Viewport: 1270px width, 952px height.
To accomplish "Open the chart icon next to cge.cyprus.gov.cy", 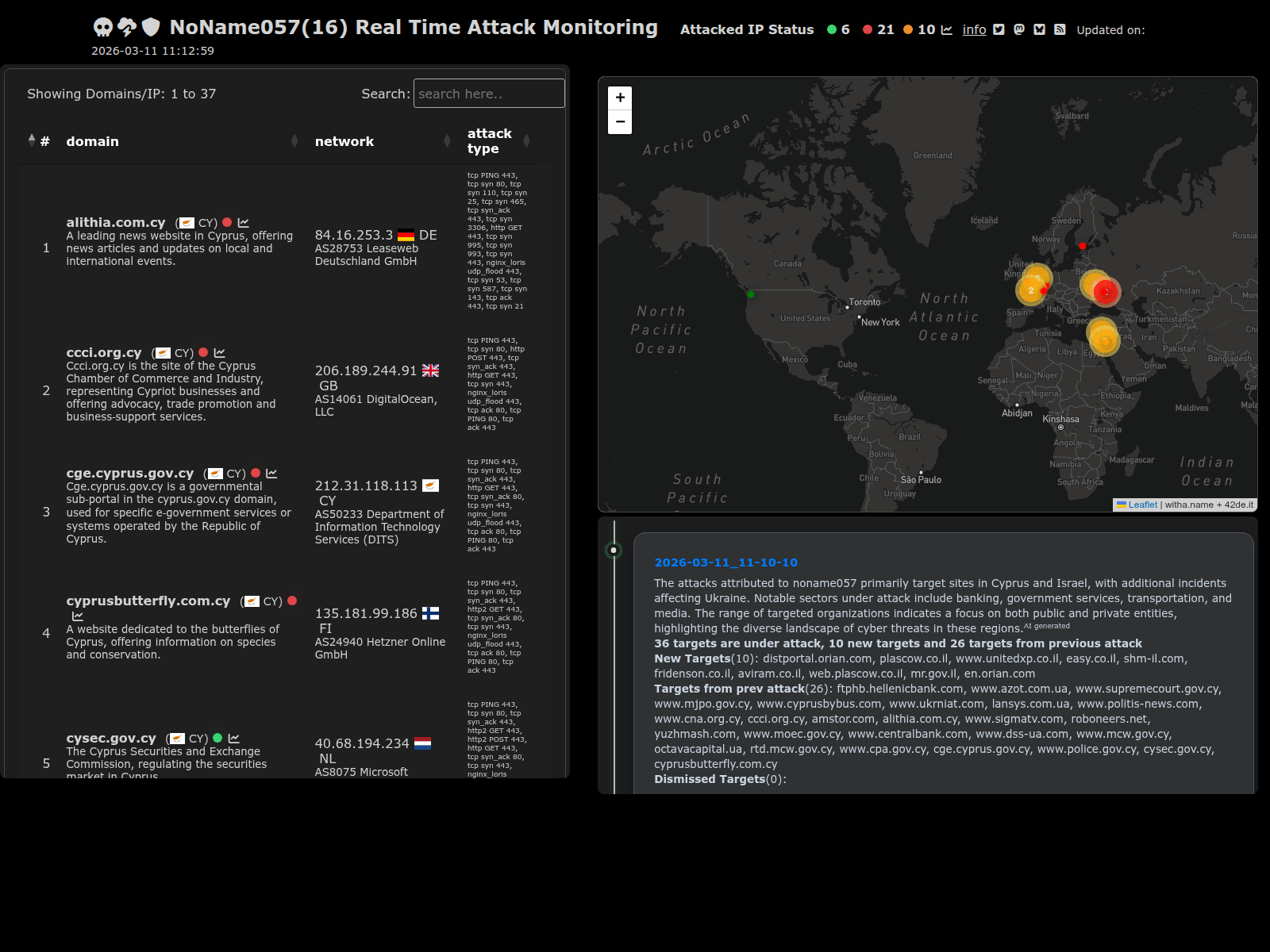I will 271,474.
